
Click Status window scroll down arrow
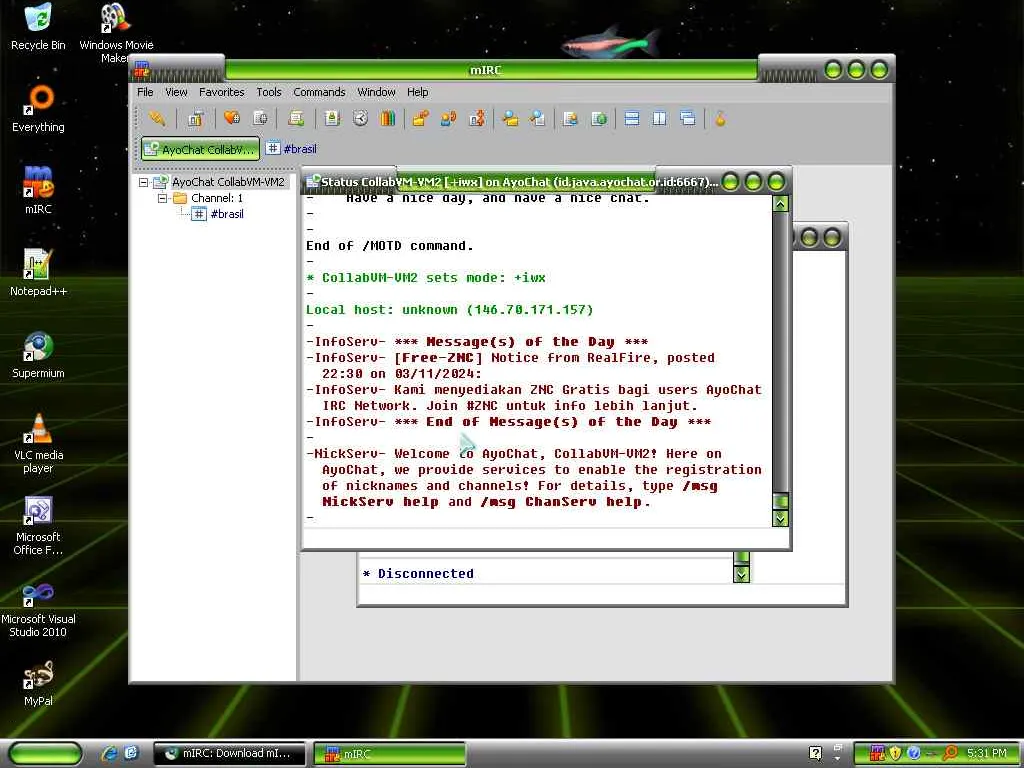coord(780,519)
